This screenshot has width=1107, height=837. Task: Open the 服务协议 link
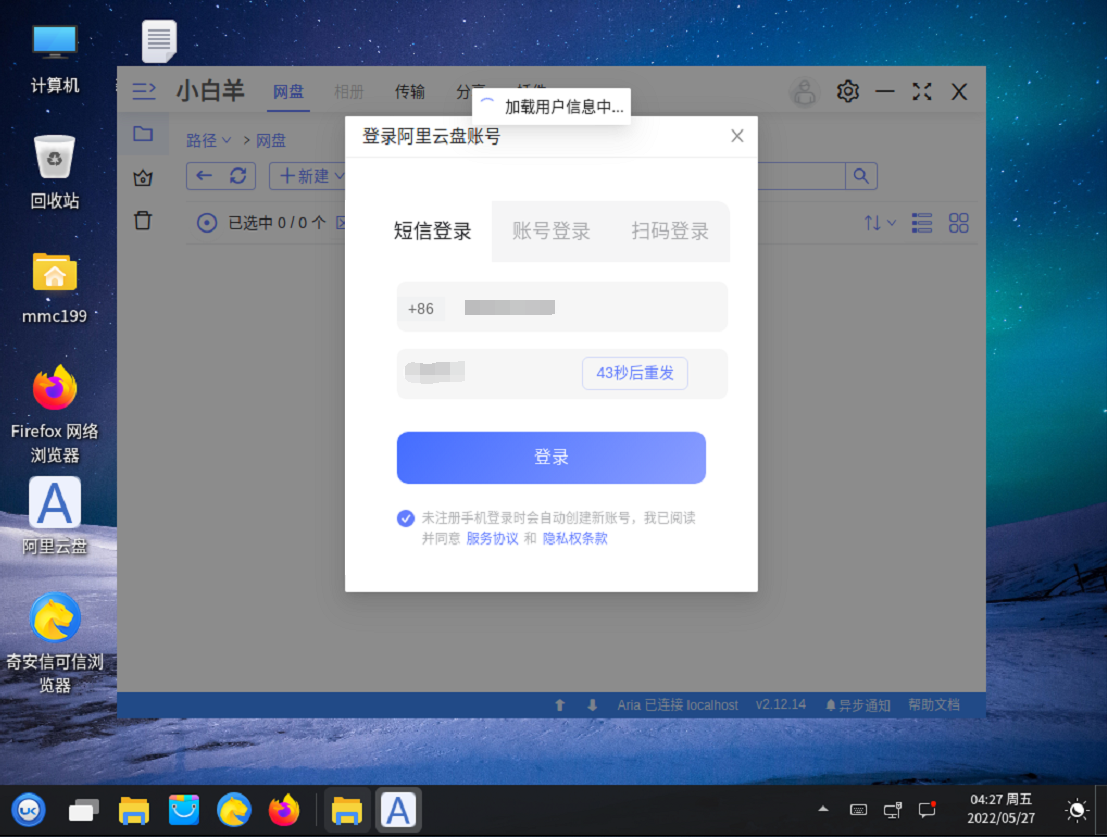pos(492,538)
